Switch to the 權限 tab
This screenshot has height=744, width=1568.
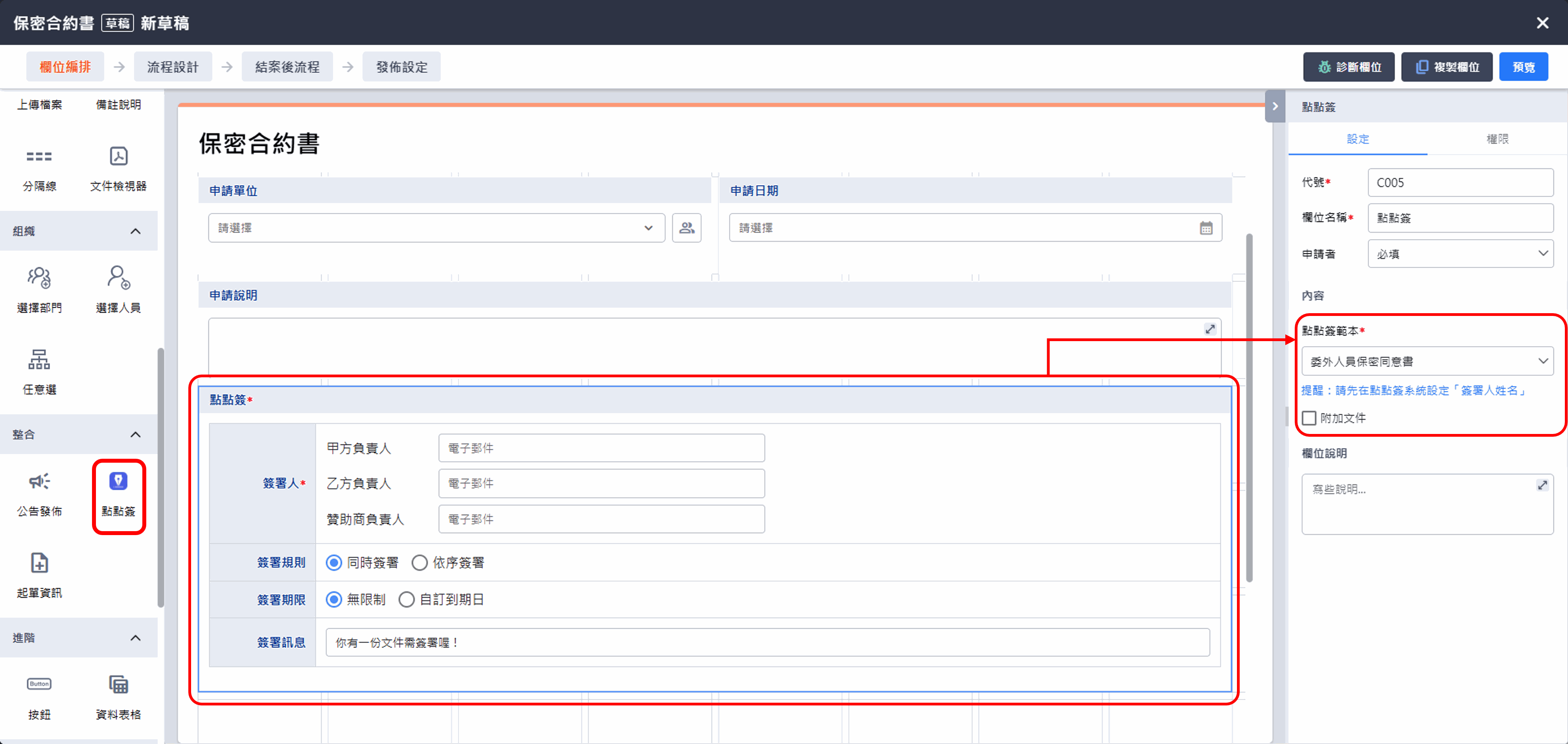1497,139
